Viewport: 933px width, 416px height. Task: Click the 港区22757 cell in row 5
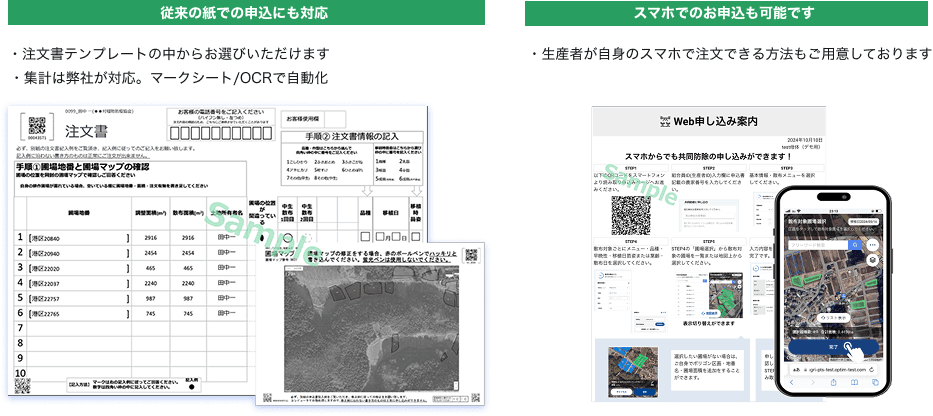pos(79,298)
